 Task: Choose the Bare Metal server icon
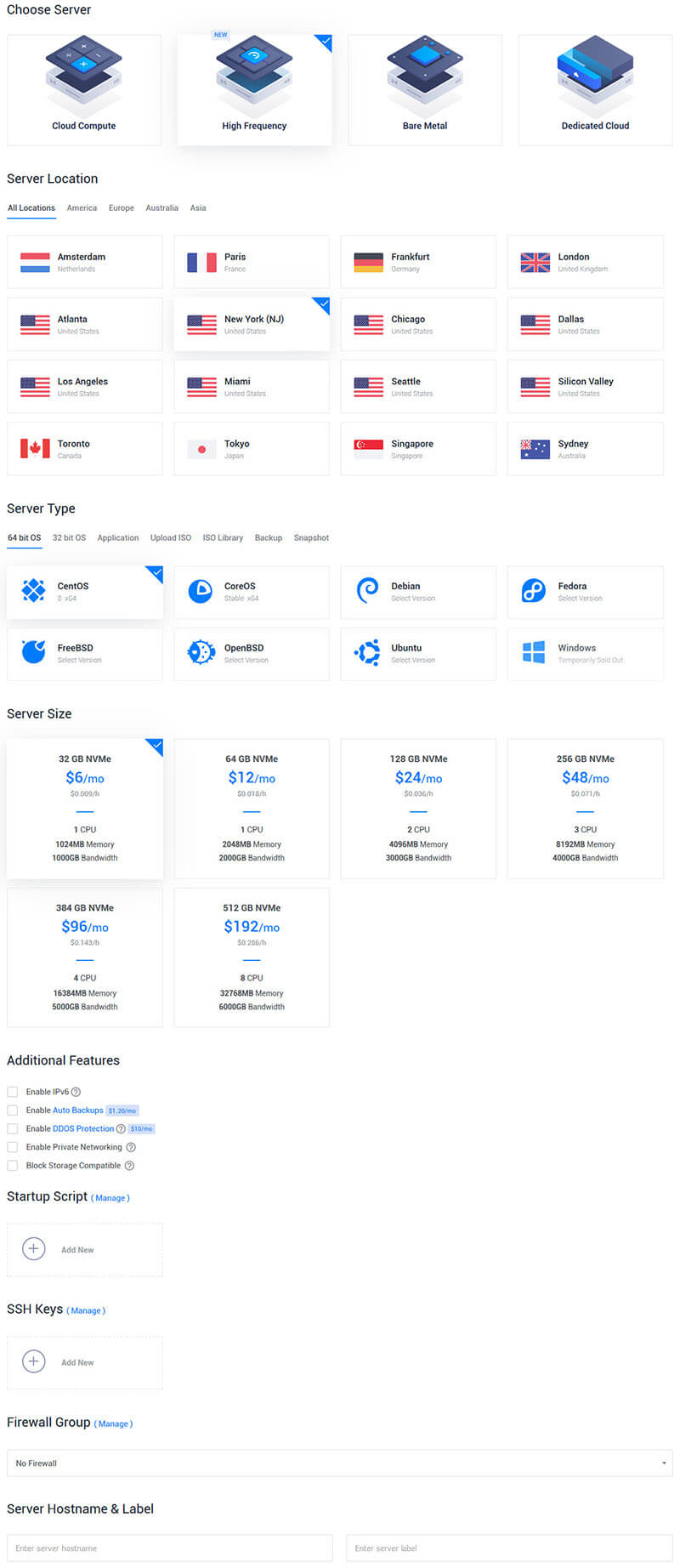tap(425, 76)
